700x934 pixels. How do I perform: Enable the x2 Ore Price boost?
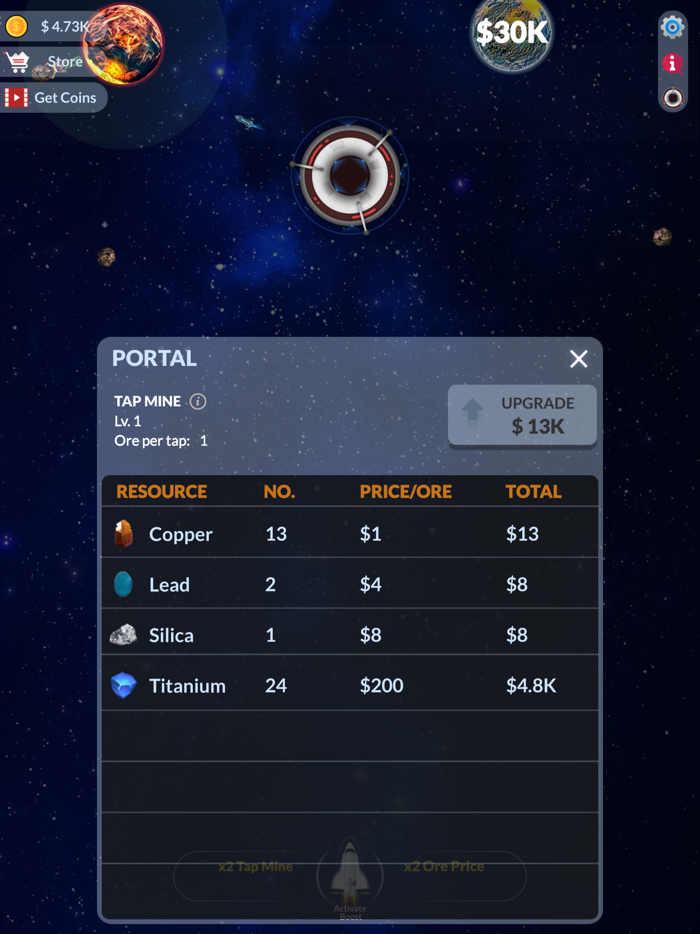[444, 868]
